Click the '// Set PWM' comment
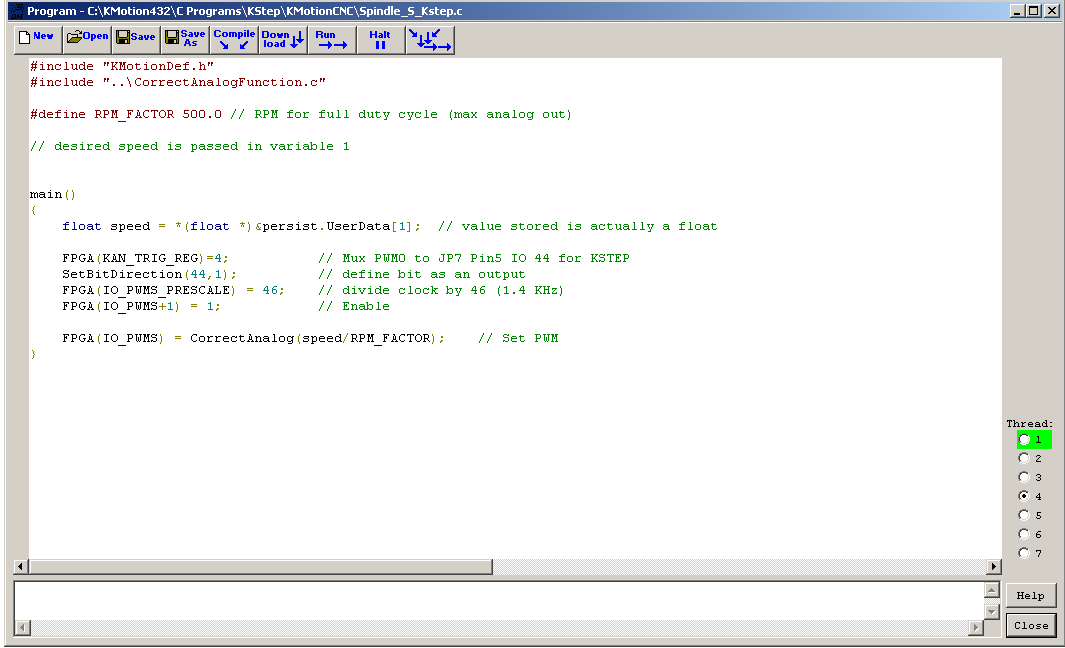Screen dimensions: 1065x648 [x=518, y=338]
